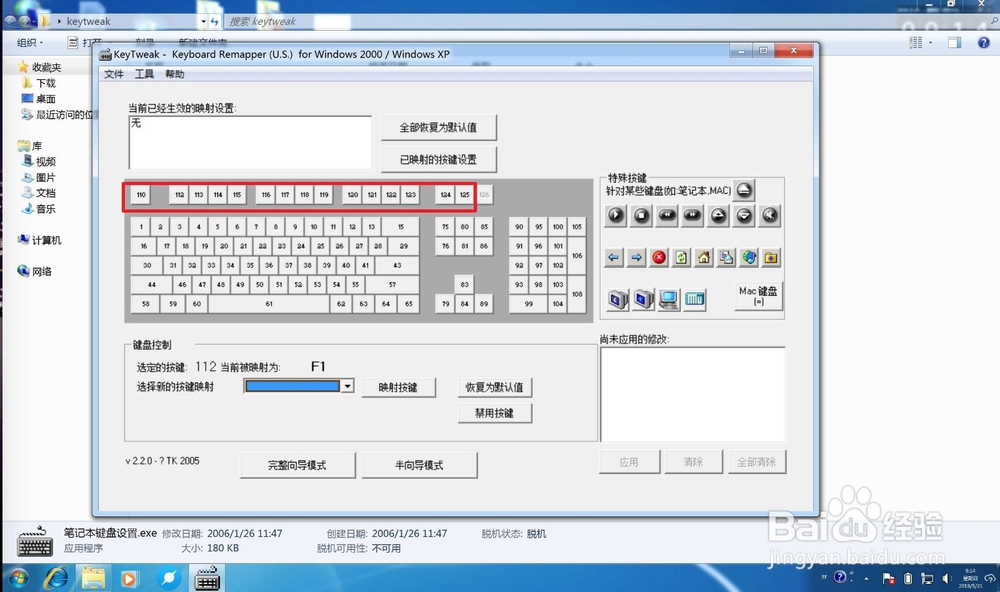The image size is (1000, 592).
Task: Select numpad key 108 on the layout
Action: click(x=577, y=294)
